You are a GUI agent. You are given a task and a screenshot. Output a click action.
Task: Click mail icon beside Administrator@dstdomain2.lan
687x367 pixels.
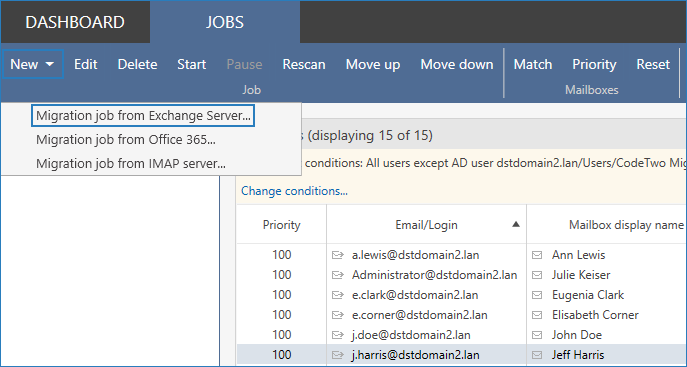click(337, 275)
